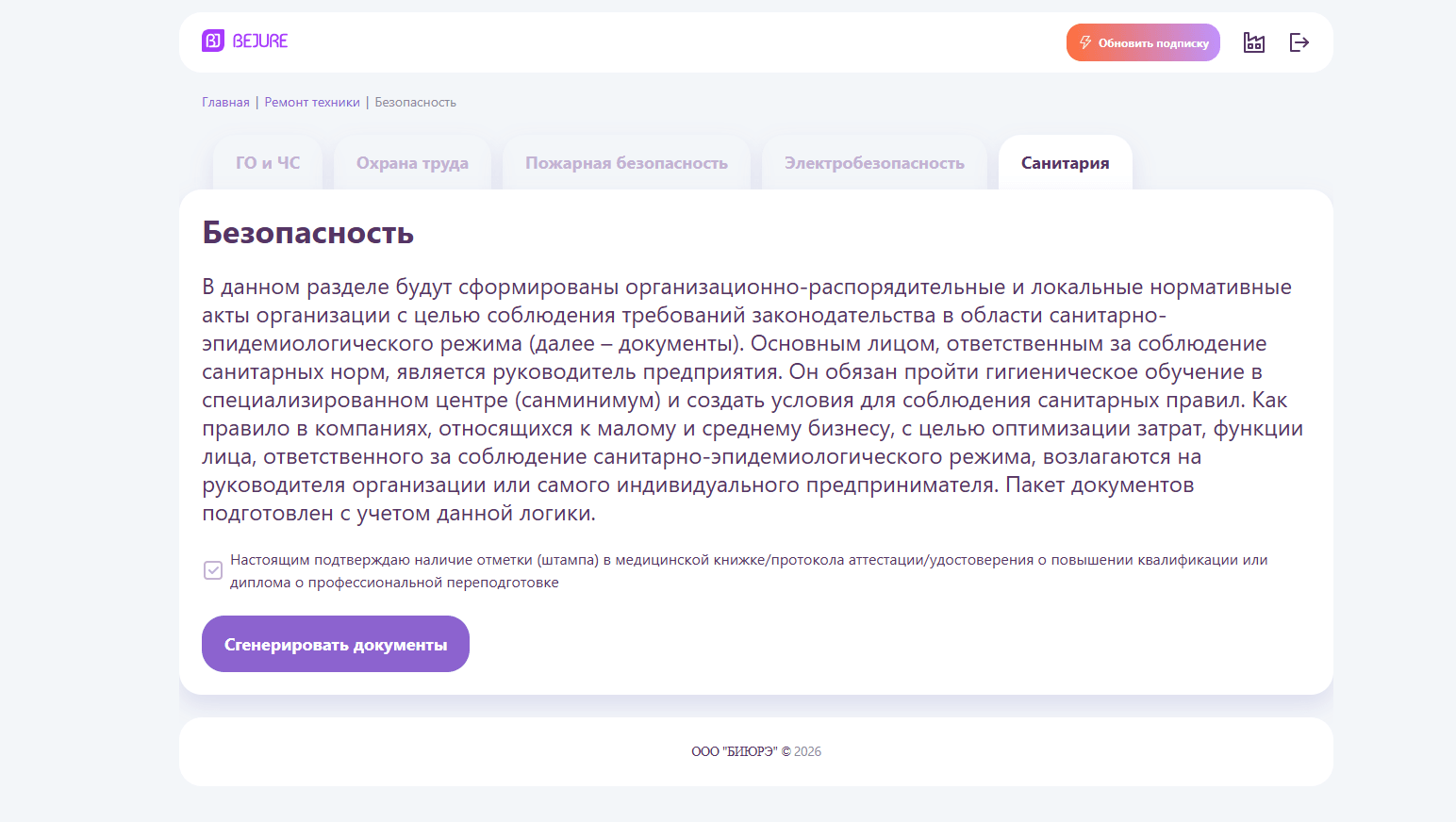Click the ООО "БИЮРЭ" © 2026 footer text
This screenshot has width=1456, height=822.
756,751
